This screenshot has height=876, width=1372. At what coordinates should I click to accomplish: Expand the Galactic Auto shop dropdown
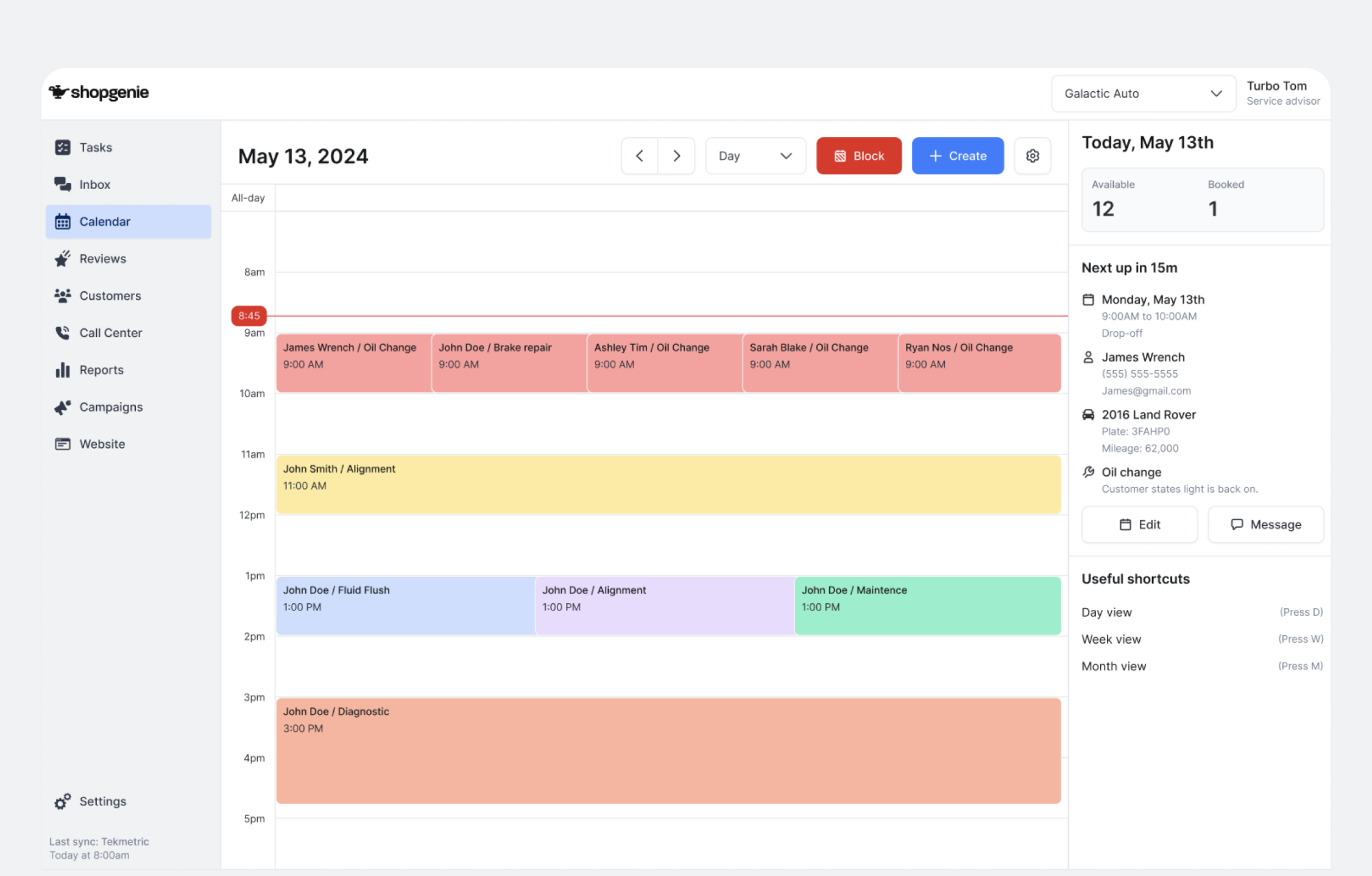click(1143, 94)
